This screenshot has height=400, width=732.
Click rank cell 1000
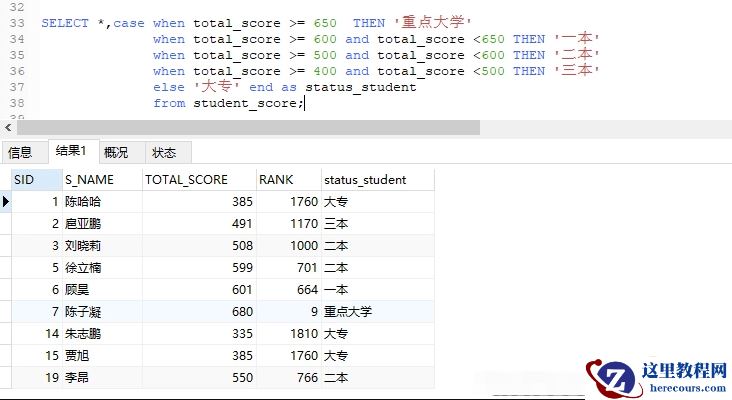click(x=289, y=246)
